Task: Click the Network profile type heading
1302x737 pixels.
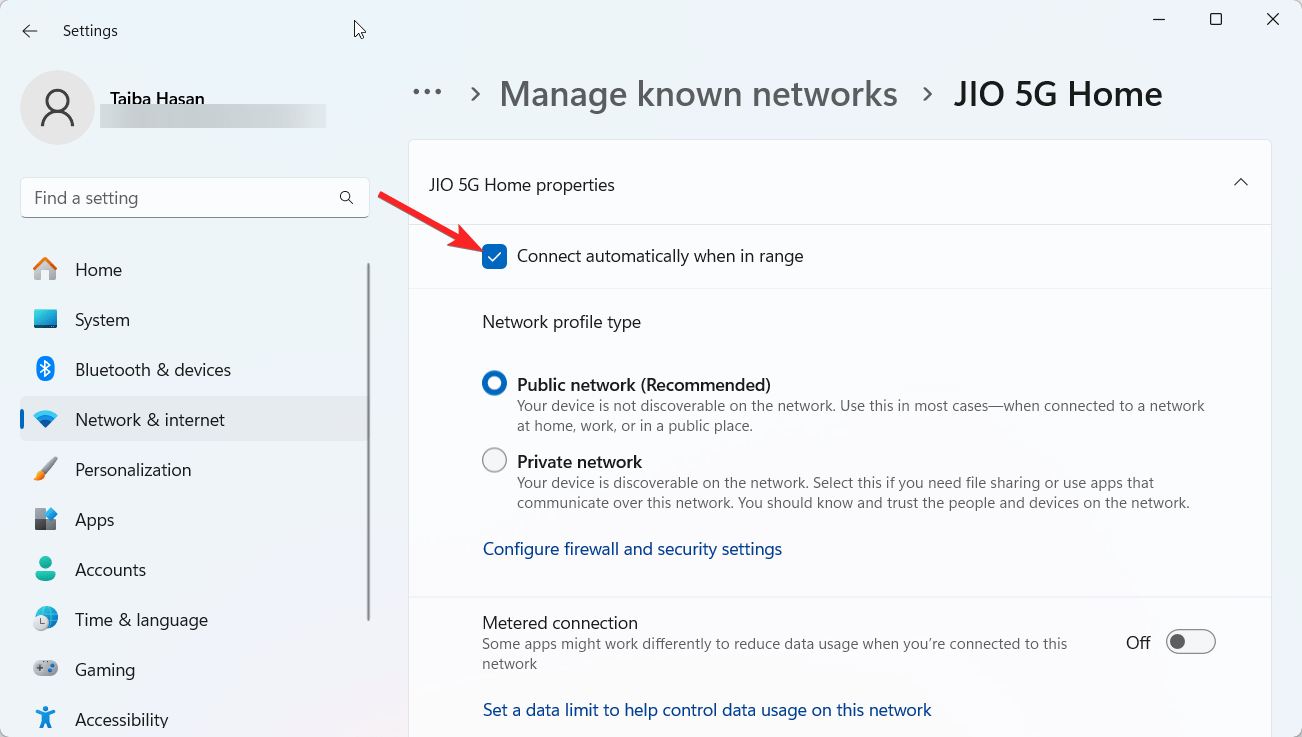Action: point(561,322)
